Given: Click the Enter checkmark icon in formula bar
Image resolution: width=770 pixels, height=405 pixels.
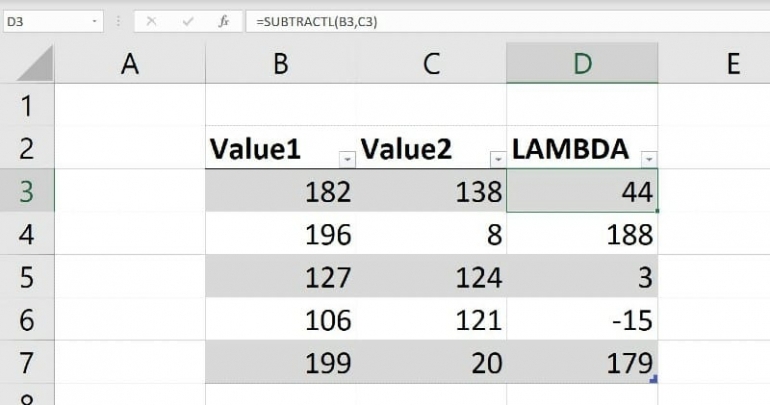Looking at the screenshot, I should click(188, 21).
